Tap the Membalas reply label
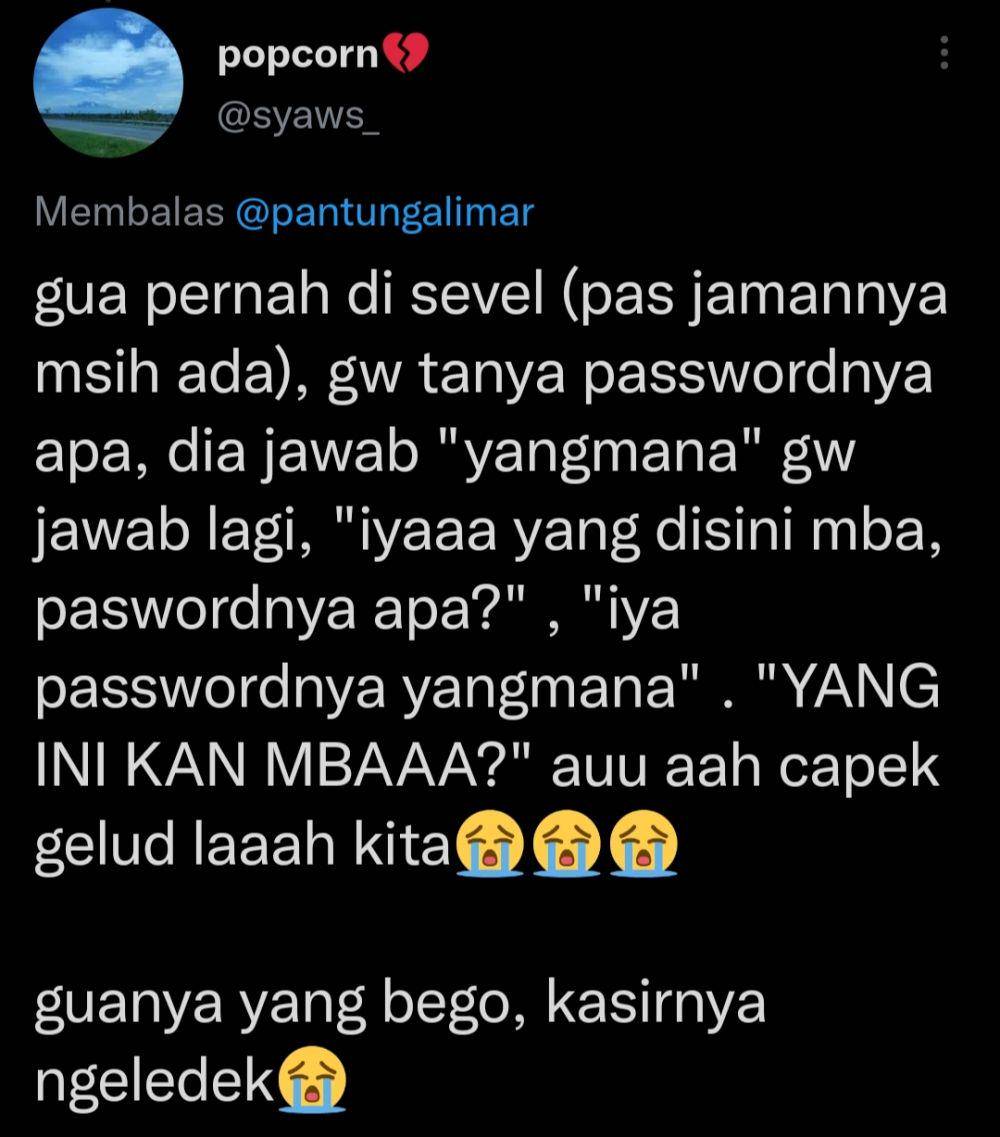Viewport: 1000px width, 1137px height. pyautogui.click(x=130, y=212)
